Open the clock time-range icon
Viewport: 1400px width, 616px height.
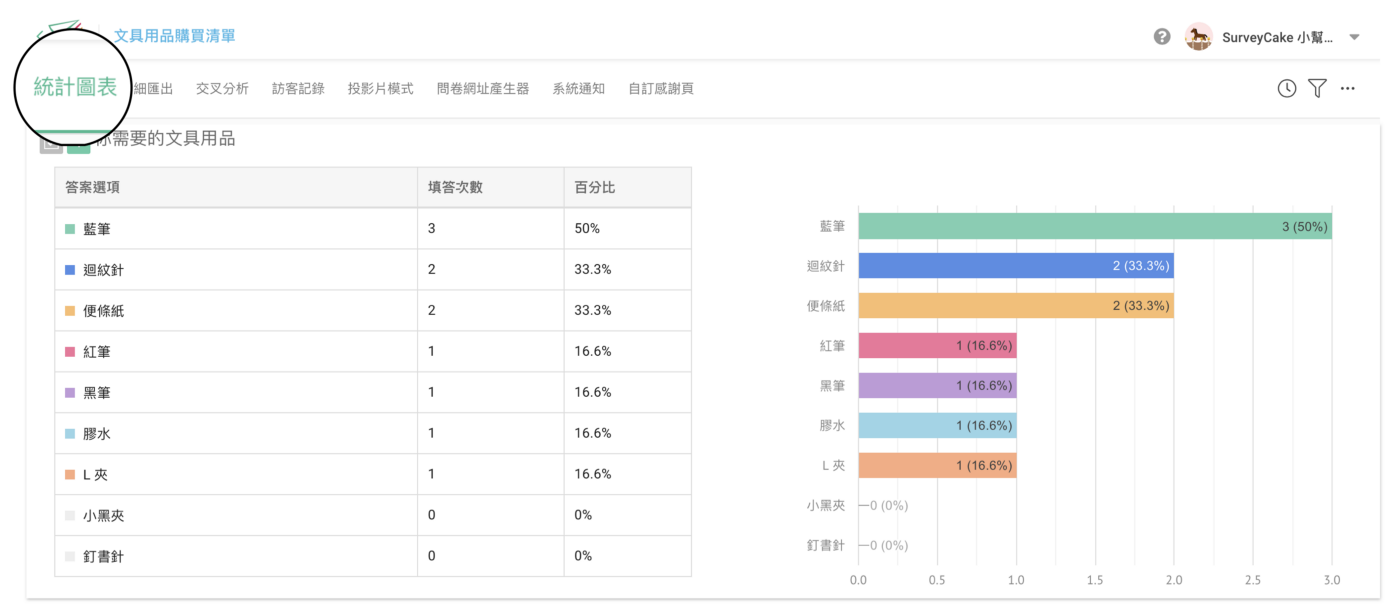coord(1287,89)
